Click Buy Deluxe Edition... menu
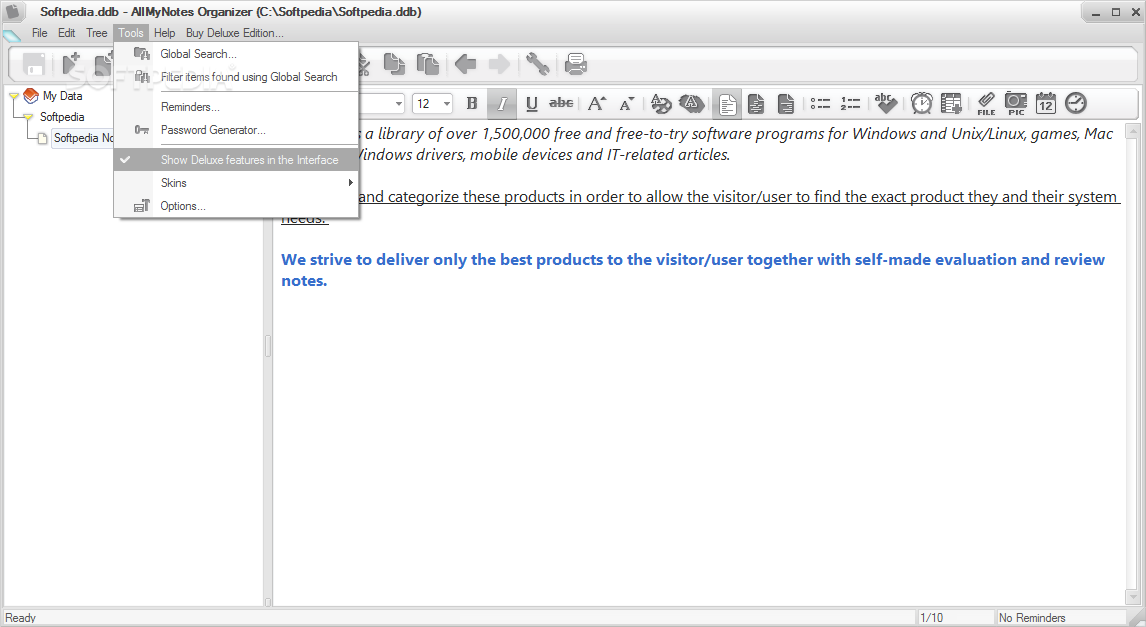 tap(235, 33)
